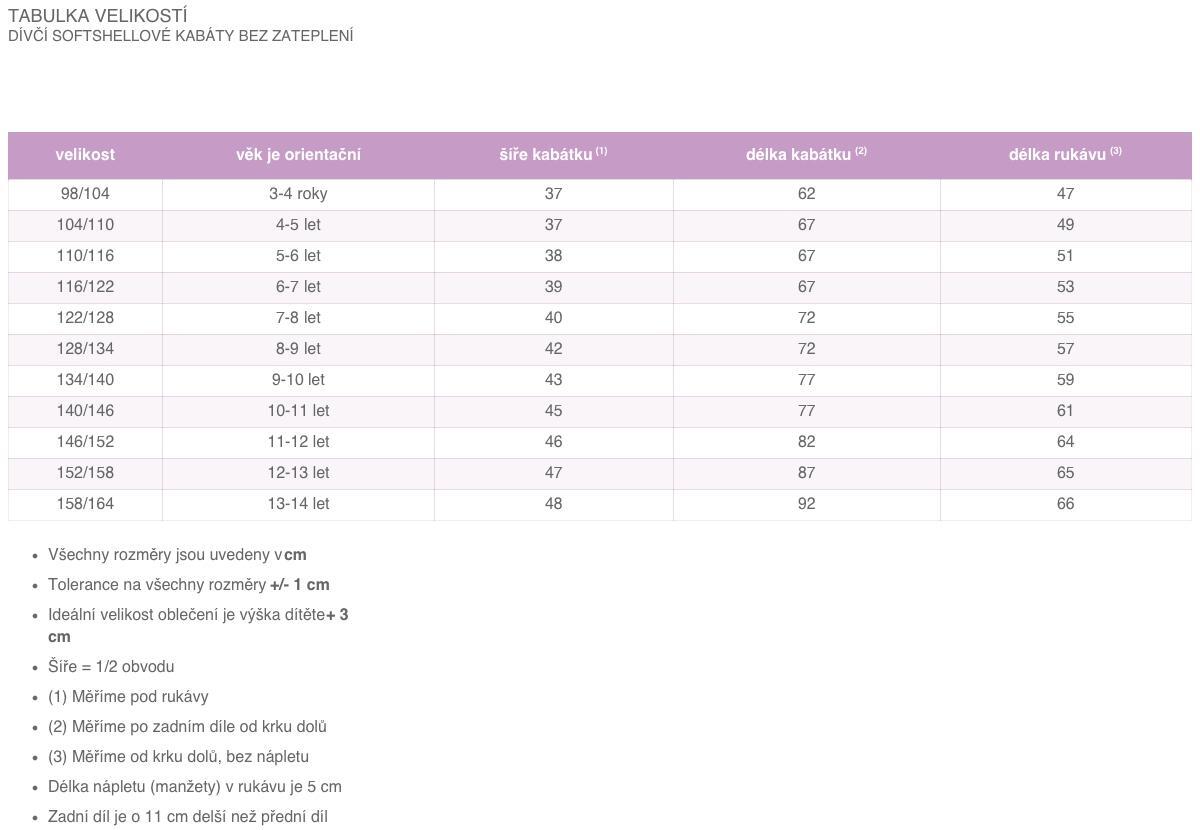
Task: Click sleeve length '51' for 110/116
Action: (x=1065, y=256)
